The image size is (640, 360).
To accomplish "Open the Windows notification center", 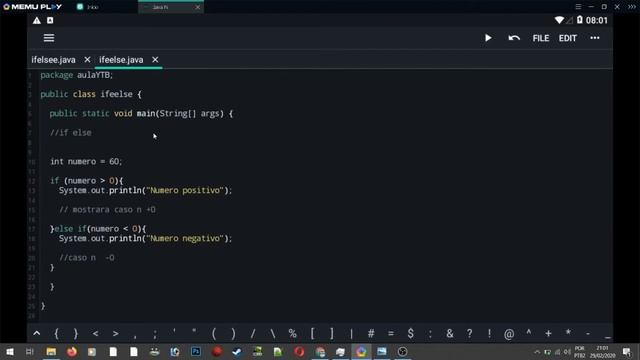I will click(x=627, y=352).
